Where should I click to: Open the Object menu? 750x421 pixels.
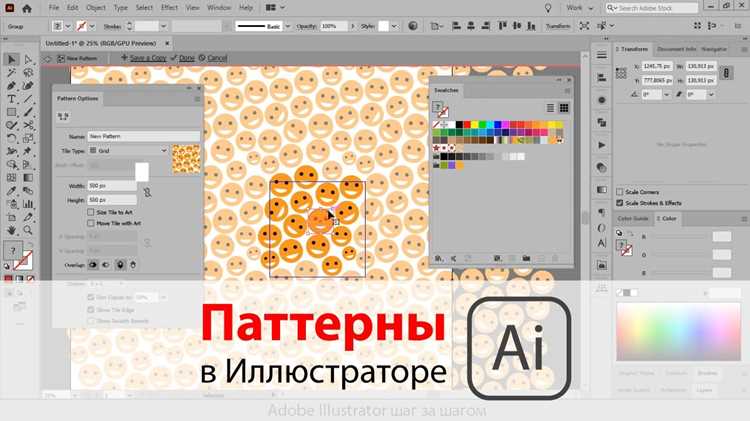96,8
